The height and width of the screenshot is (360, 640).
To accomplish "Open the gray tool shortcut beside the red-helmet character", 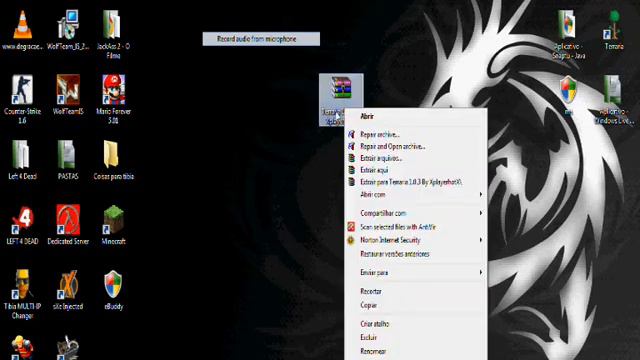I will pyautogui.click(x=68, y=347).
